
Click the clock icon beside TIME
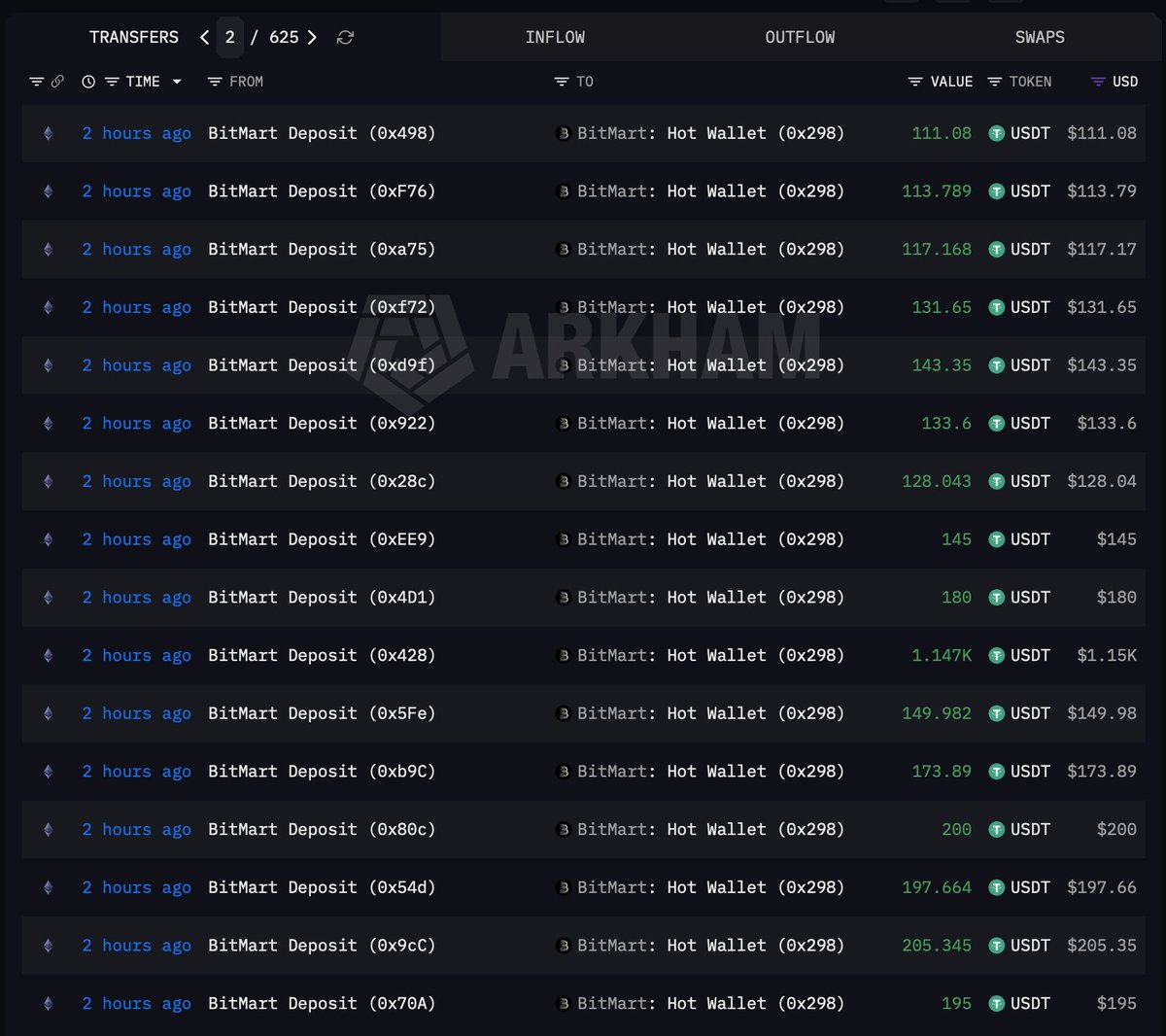pos(88,82)
